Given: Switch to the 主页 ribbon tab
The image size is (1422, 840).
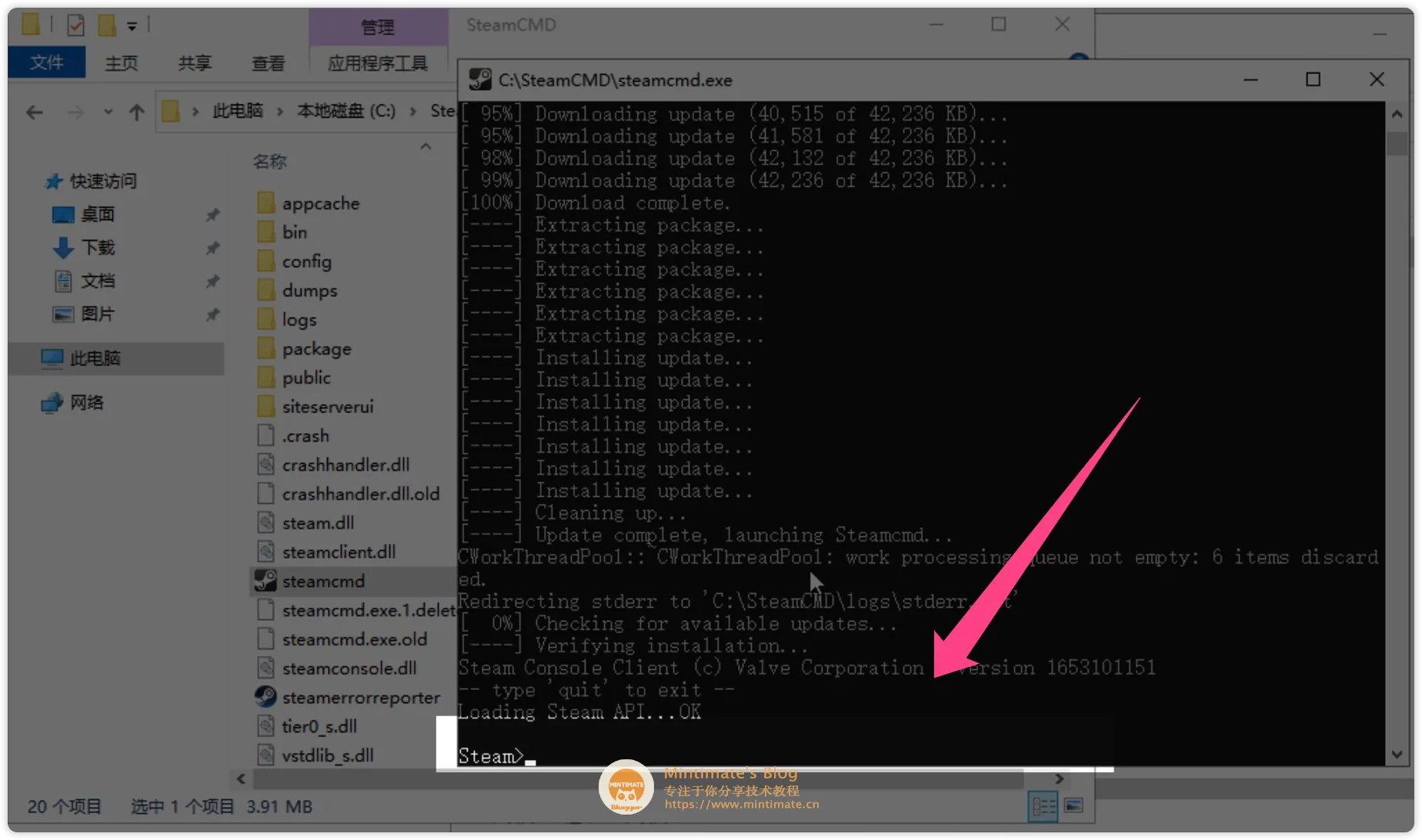Looking at the screenshot, I should [x=122, y=63].
